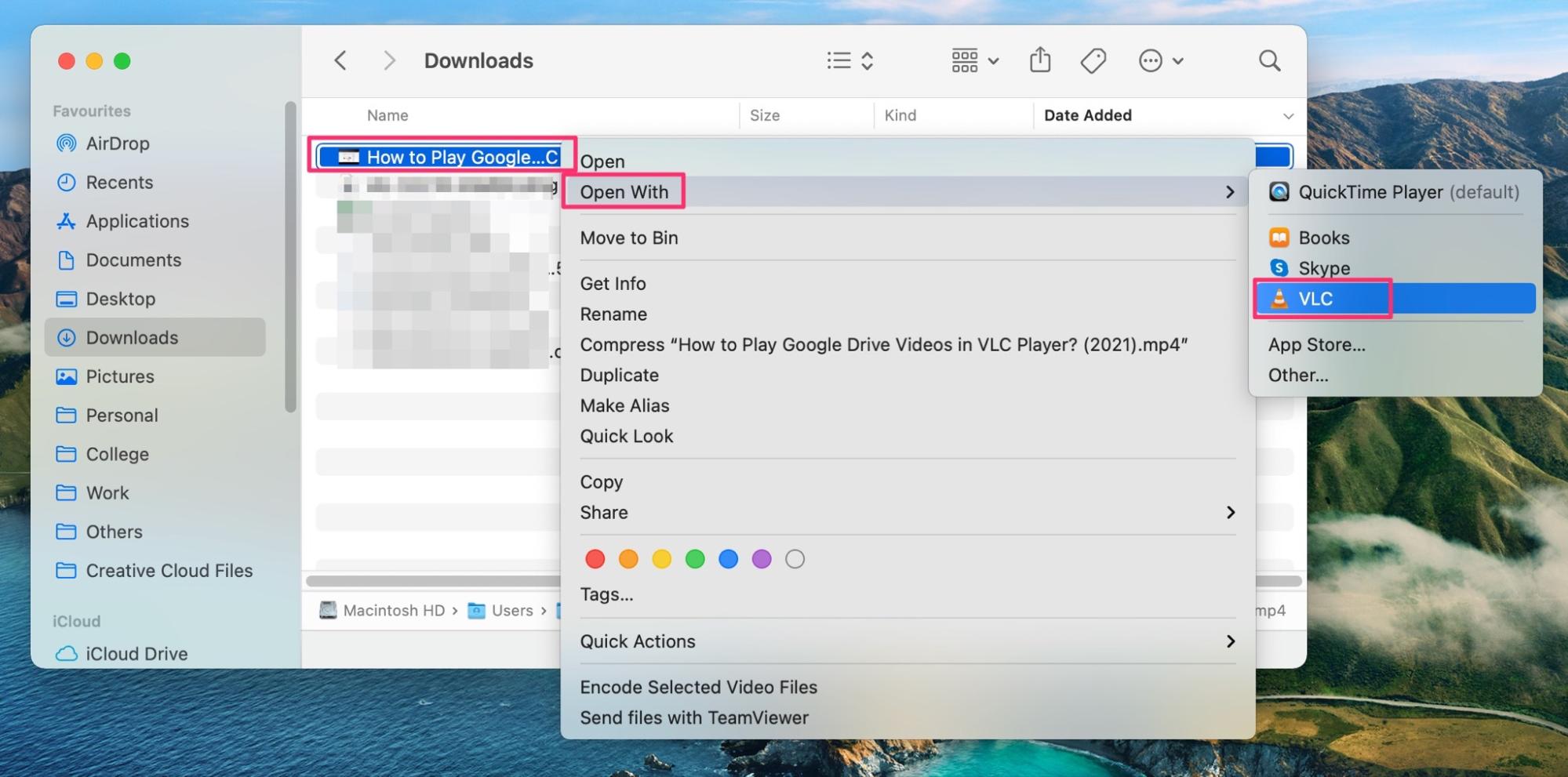Click the Tag toolbar icon
The width and height of the screenshot is (1568, 777).
(1093, 60)
